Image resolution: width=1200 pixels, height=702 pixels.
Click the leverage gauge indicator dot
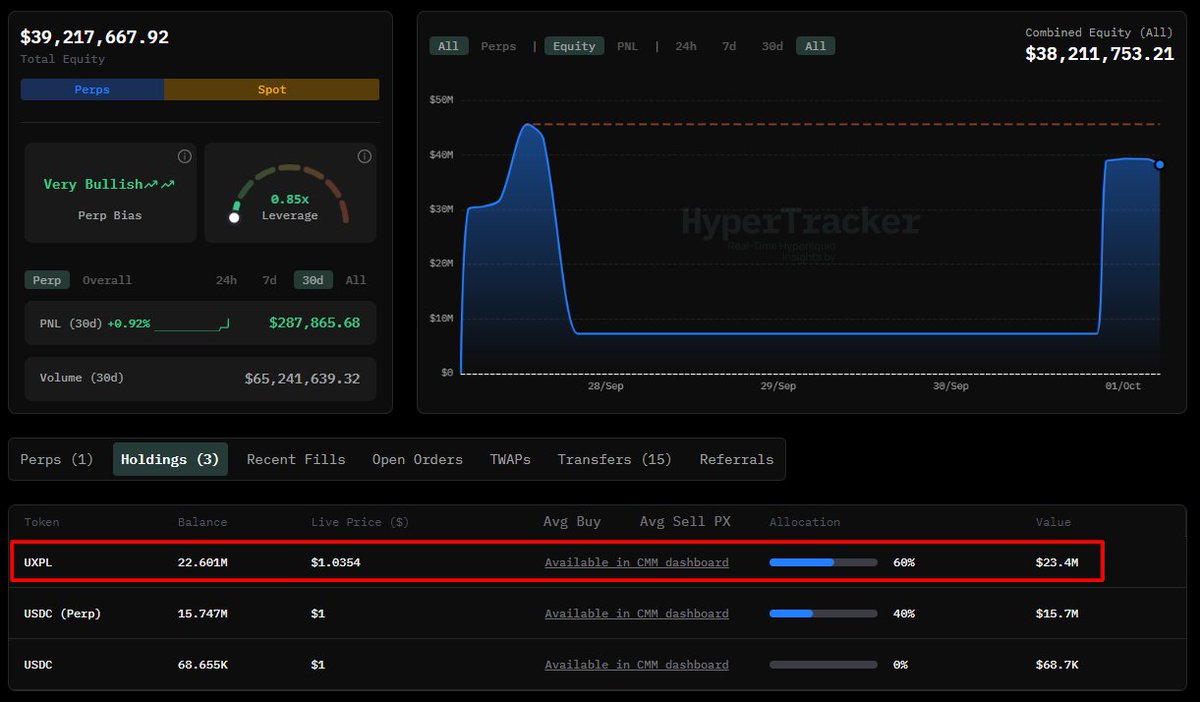tap(234, 217)
